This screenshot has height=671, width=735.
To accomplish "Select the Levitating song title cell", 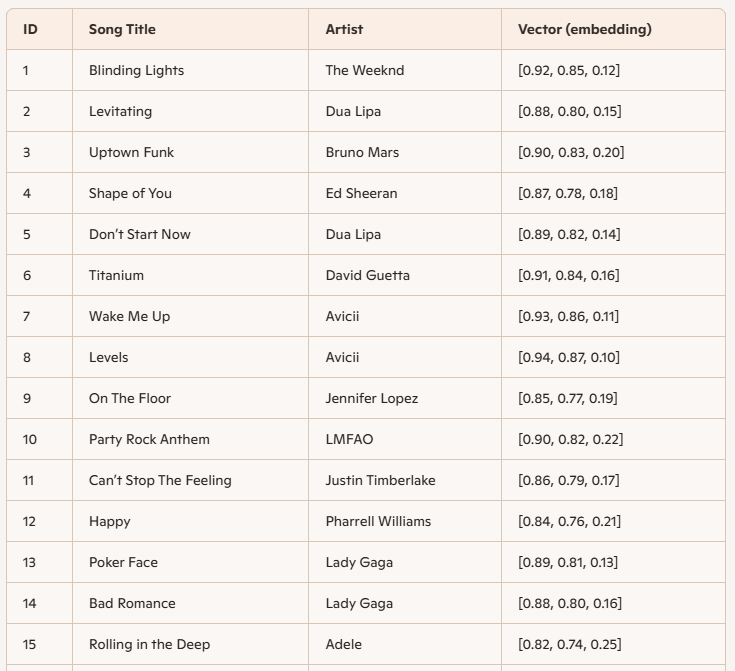I will tap(120, 111).
